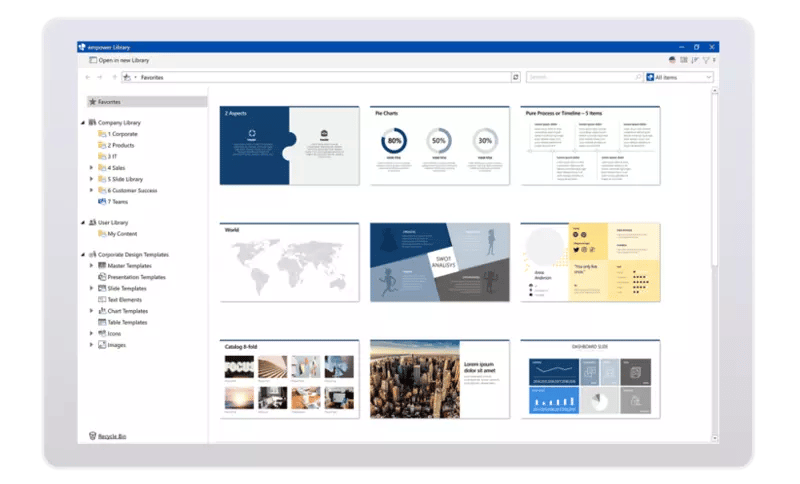The width and height of the screenshot is (800, 484).
Task: Click the Table Templates icon
Action: 102,322
